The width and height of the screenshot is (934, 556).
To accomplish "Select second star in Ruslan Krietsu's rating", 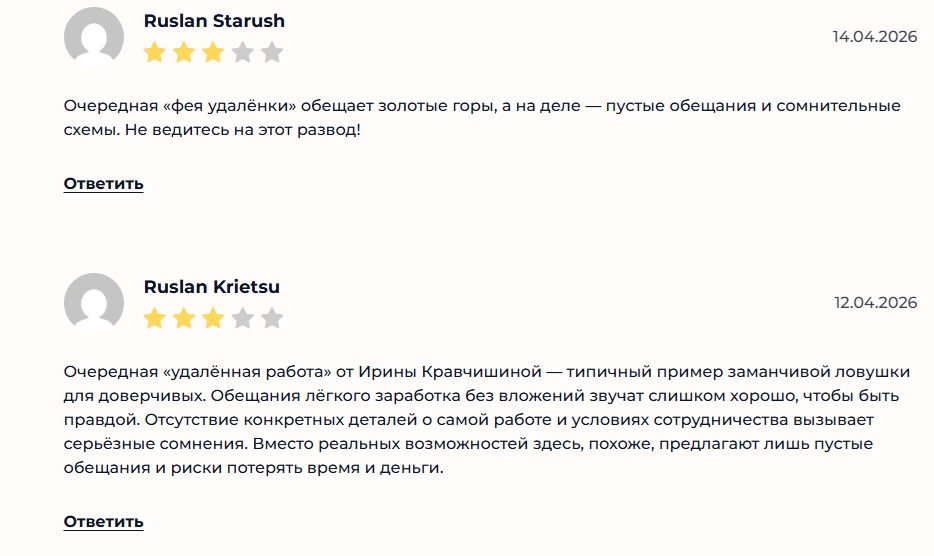I will pyautogui.click(x=184, y=319).
